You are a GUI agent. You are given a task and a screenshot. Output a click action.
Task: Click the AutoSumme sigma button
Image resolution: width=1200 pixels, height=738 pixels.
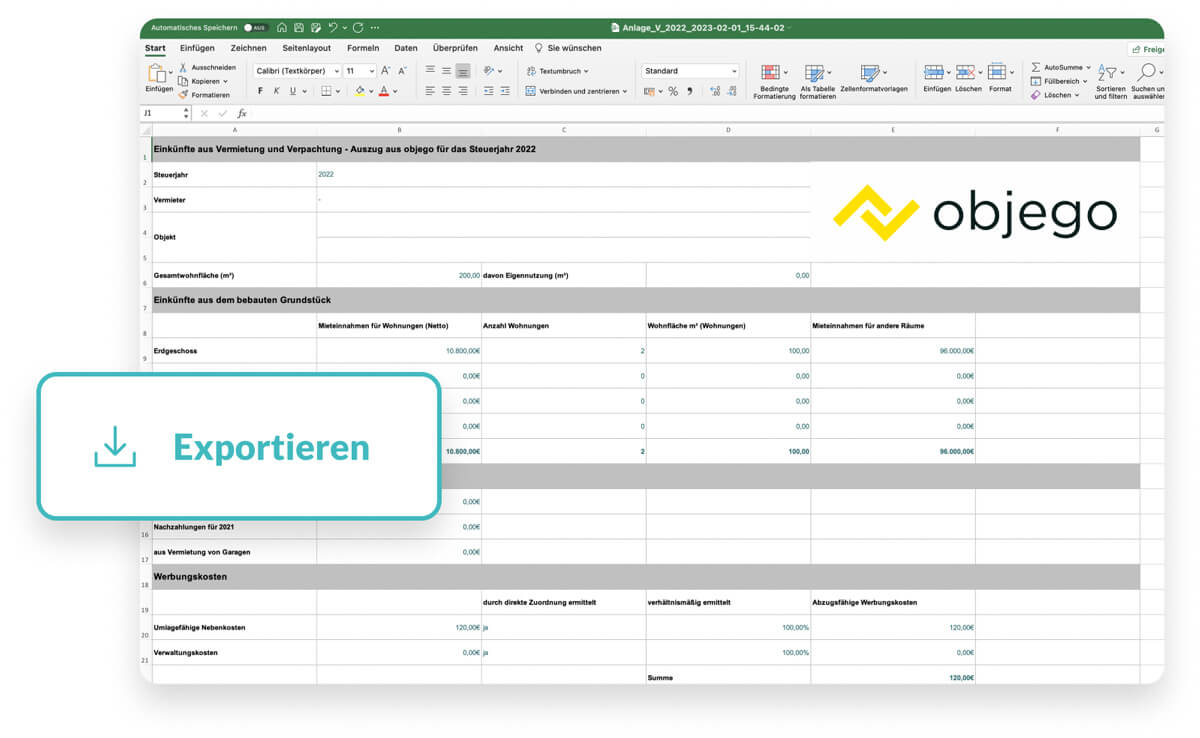click(1060, 67)
